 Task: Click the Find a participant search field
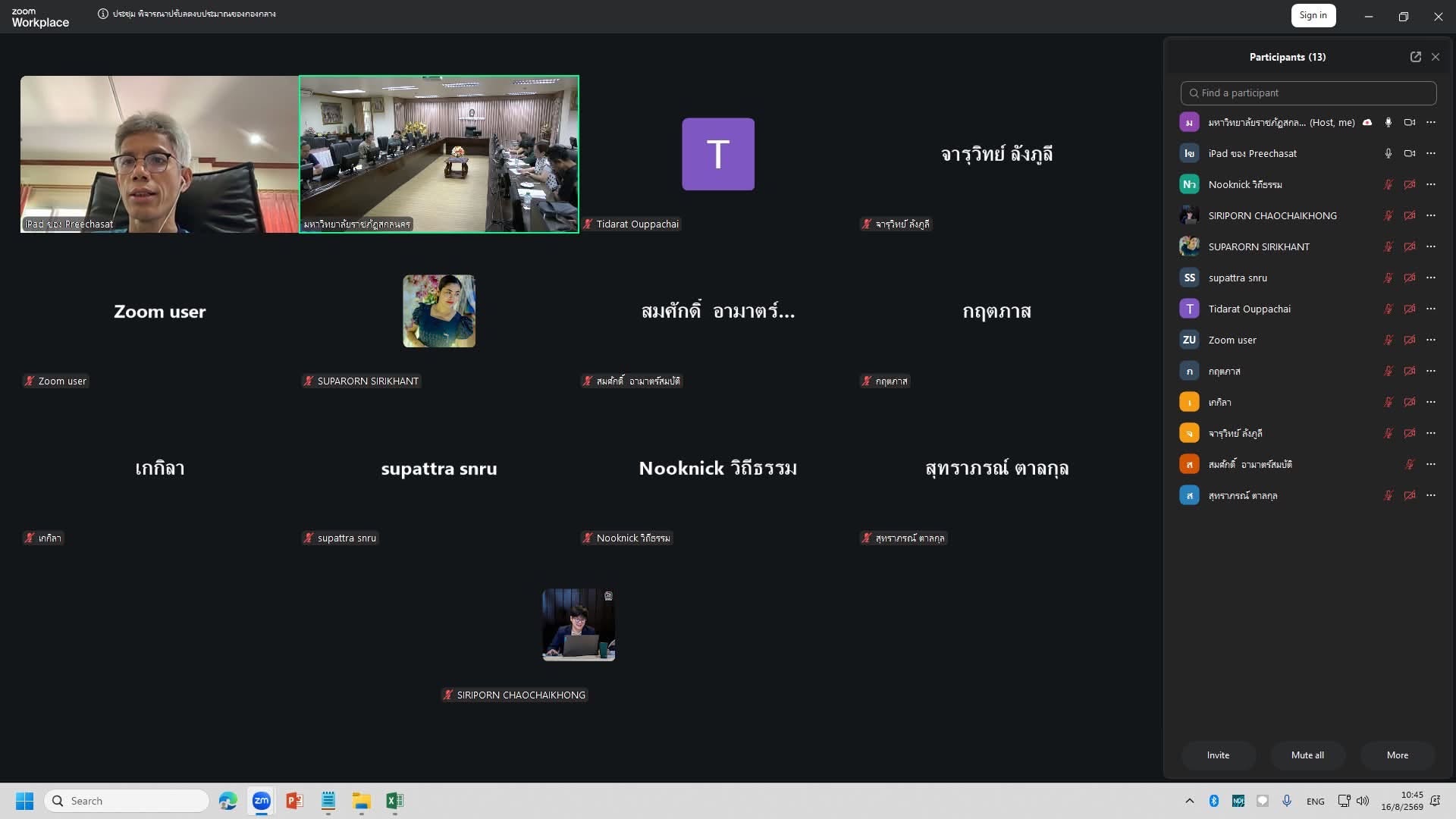[x=1308, y=93]
